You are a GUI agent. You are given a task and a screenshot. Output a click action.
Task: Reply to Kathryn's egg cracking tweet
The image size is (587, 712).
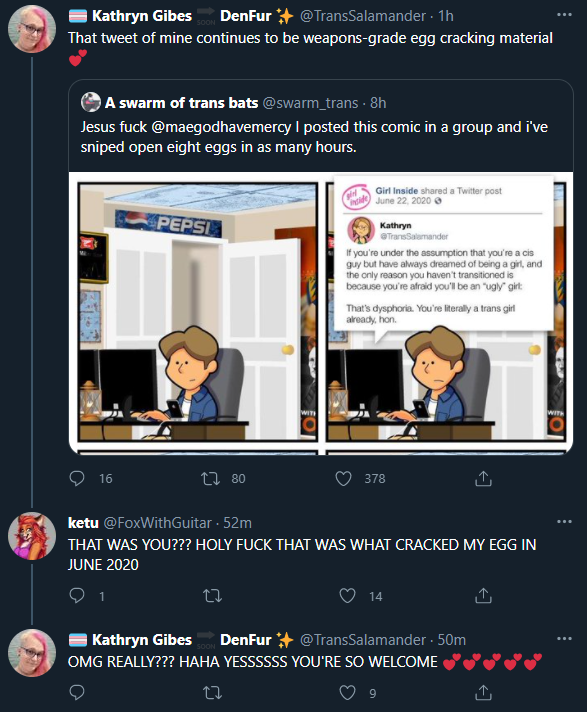point(77,478)
